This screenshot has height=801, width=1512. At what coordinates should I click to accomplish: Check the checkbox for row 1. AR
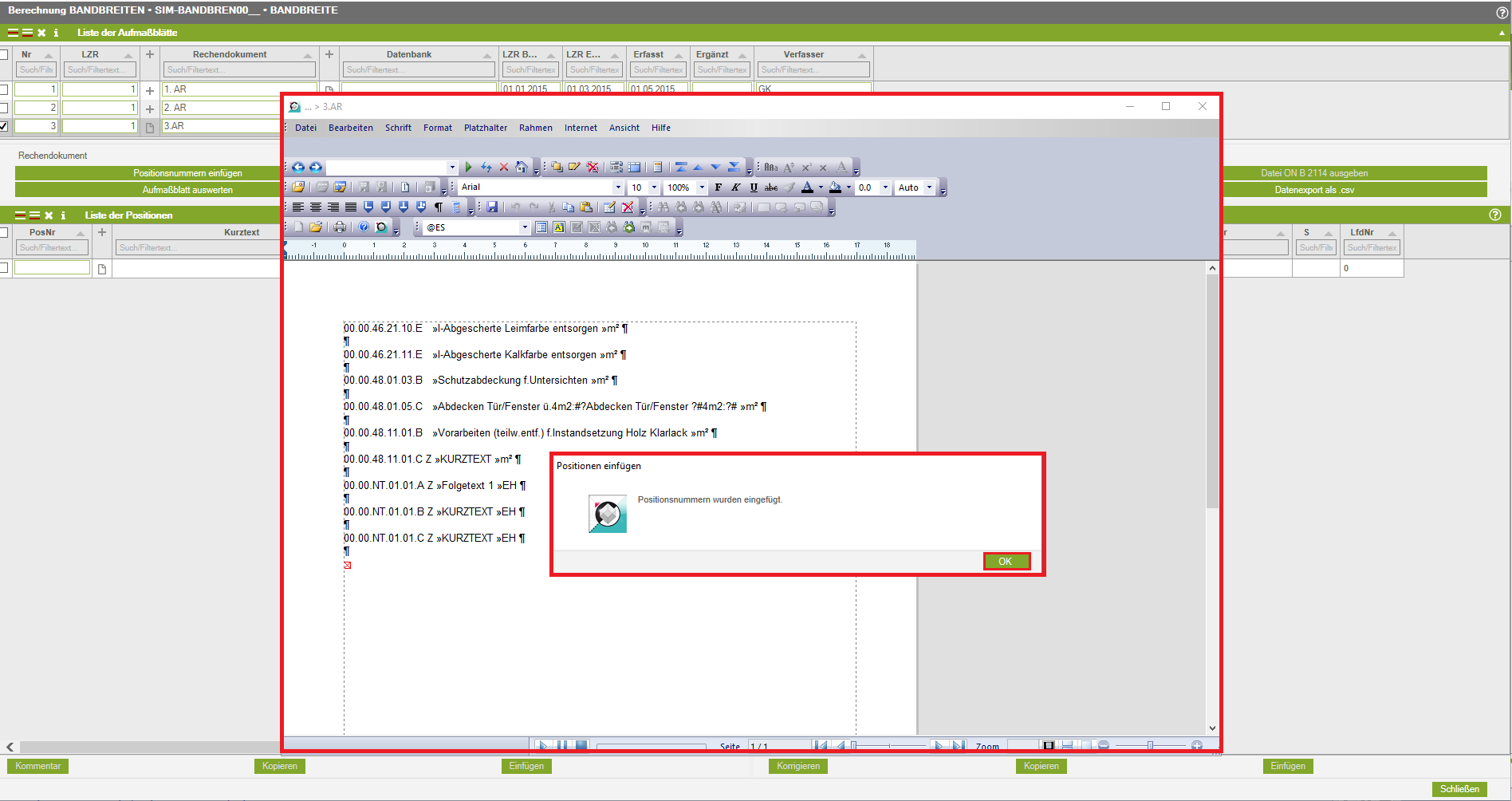click(4, 89)
